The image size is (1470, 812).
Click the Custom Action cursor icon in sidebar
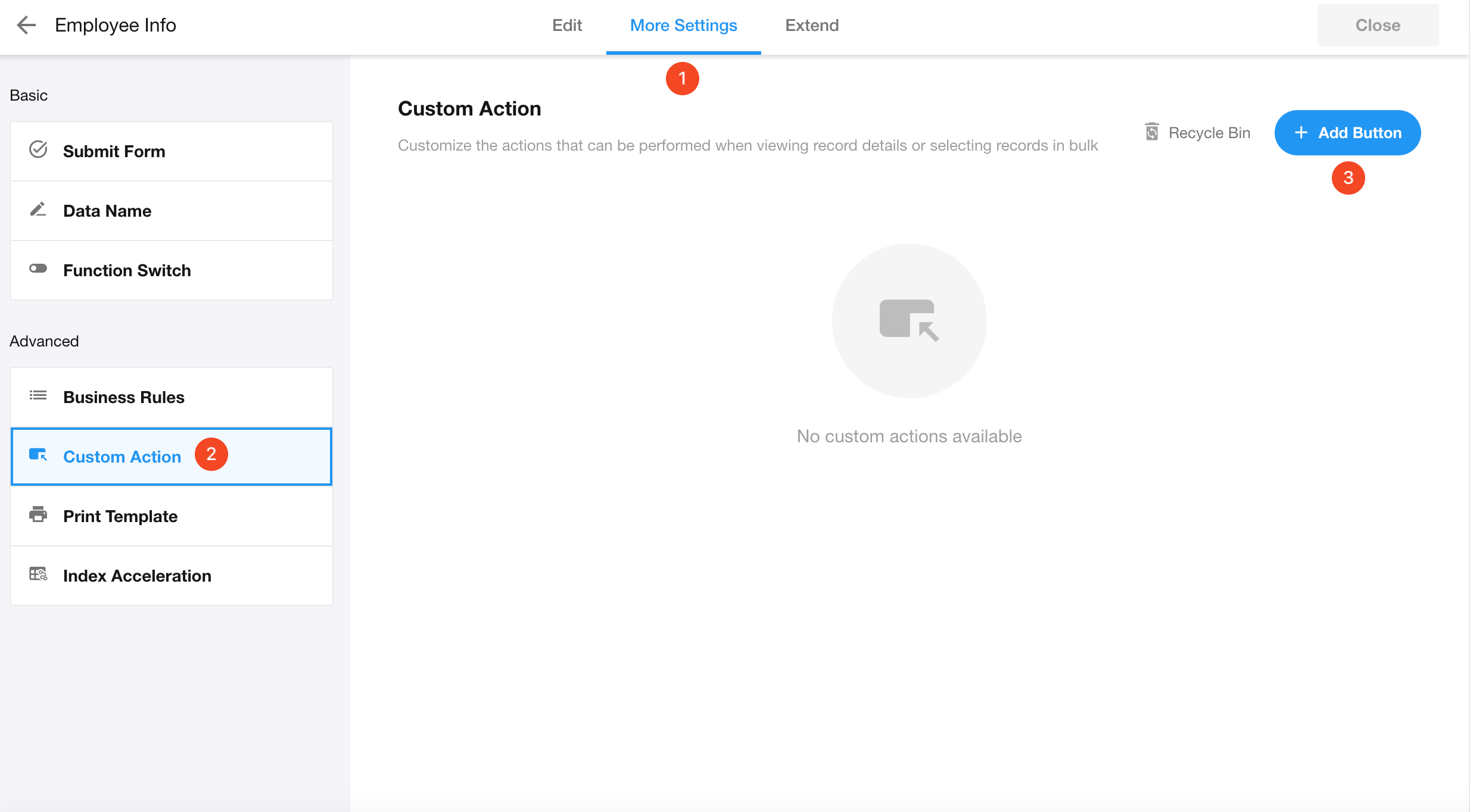coord(38,455)
